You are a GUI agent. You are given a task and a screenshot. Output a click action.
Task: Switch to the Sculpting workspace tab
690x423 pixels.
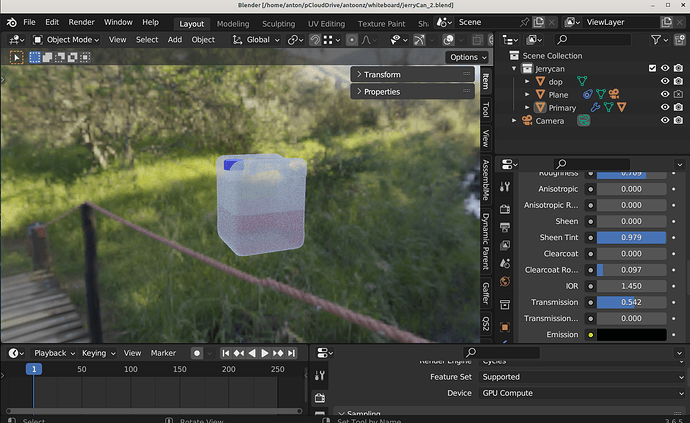[x=278, y=24]
